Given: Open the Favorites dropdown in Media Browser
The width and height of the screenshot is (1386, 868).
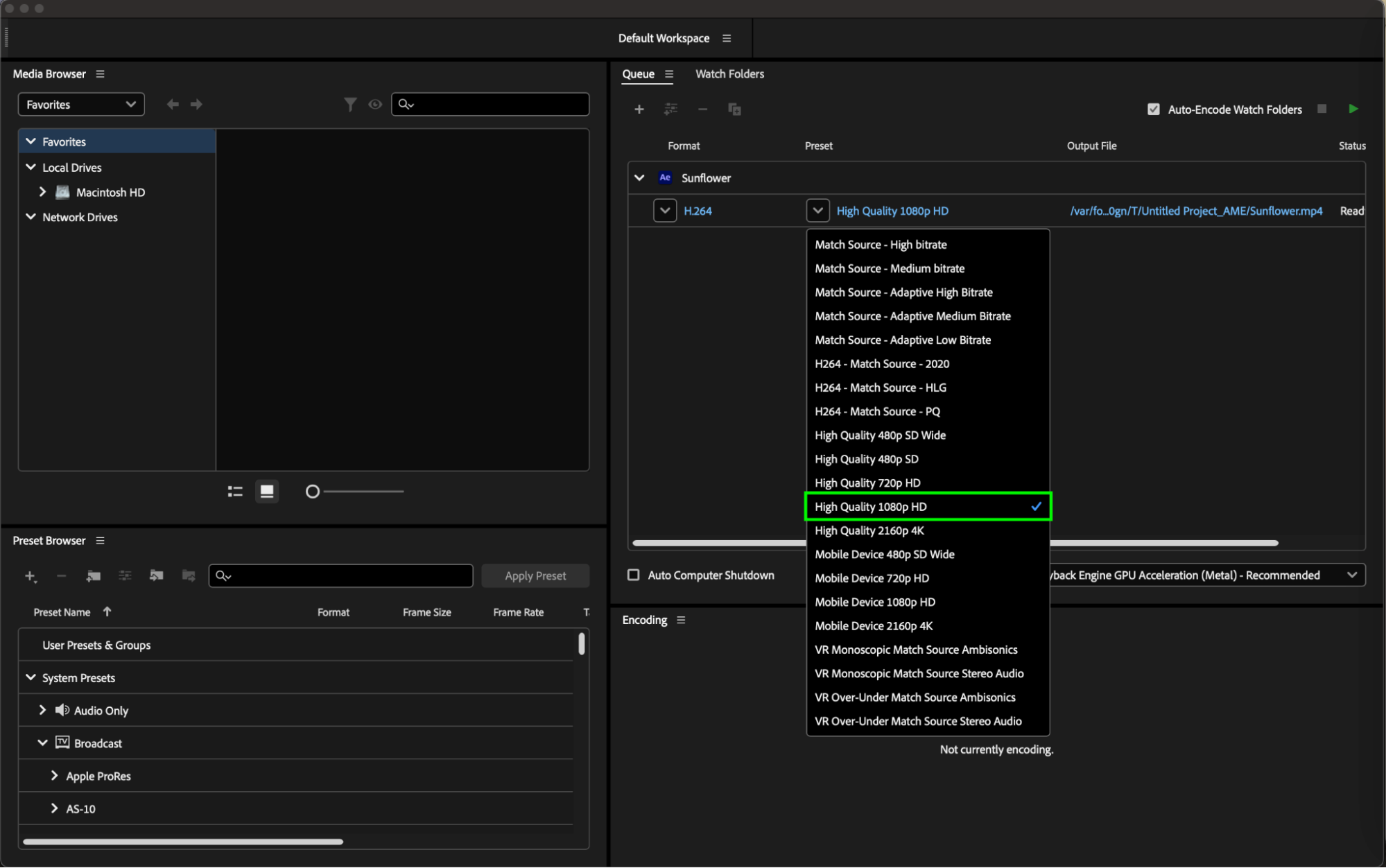Looking at the screenshot, I should click(80, 105).
